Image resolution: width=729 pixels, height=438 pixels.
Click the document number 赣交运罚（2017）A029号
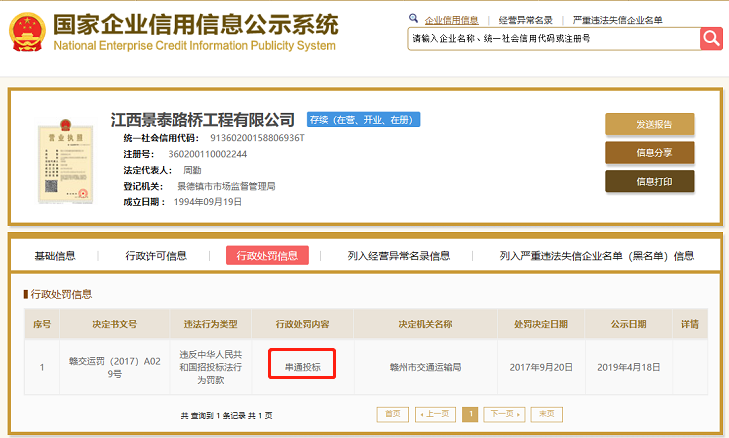(x=115, y=367)
